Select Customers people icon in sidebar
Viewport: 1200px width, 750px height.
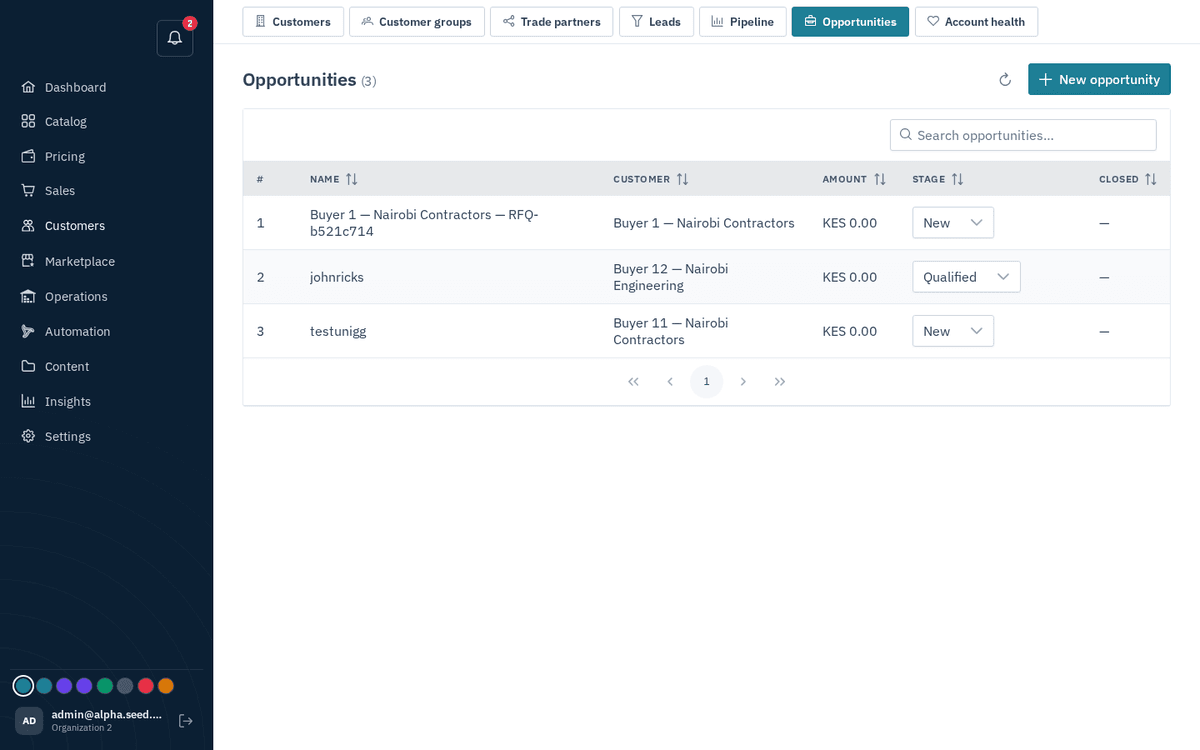(28, 226)
